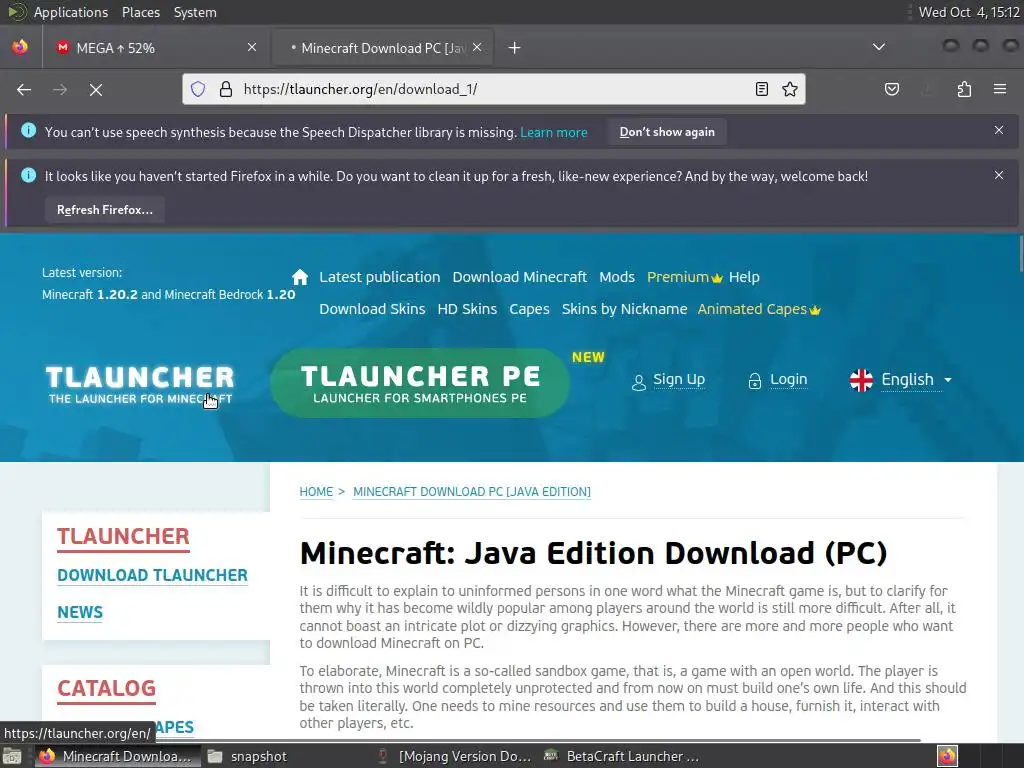Open the Applications menu
1024x768 pixels.
71,12
